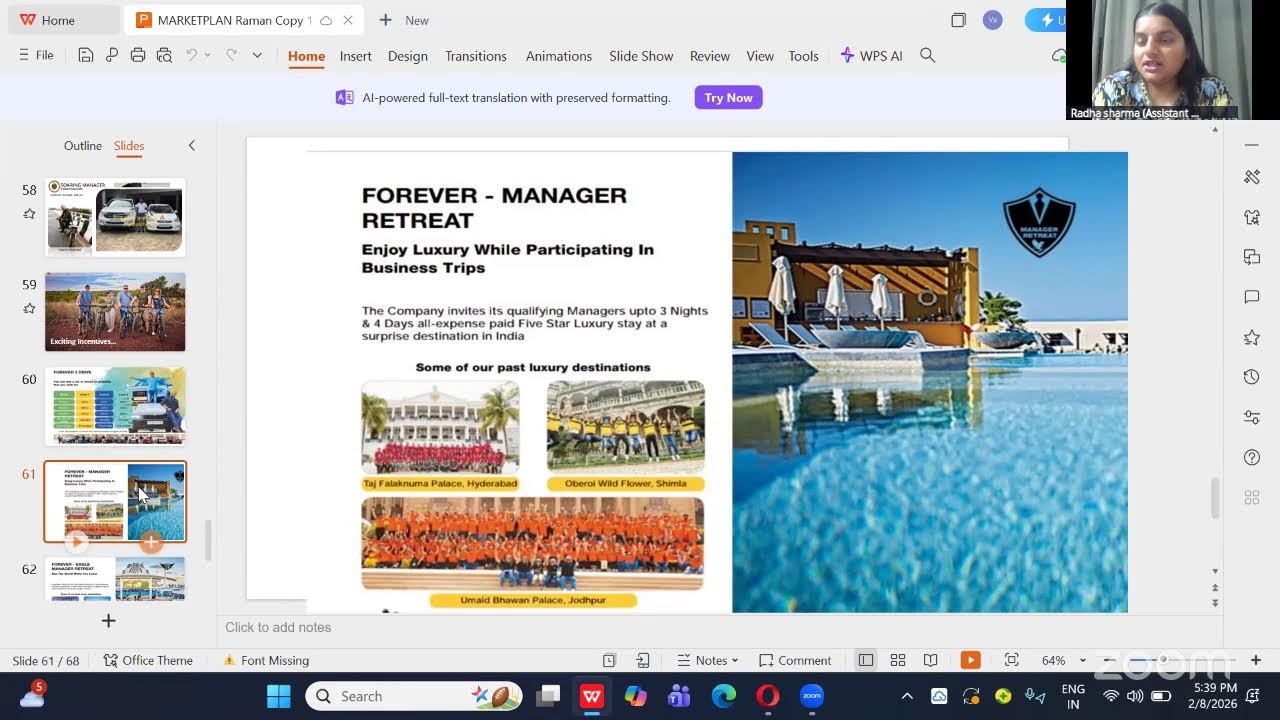Viewport: 1280px width, 720px height.
Task: Switch to the Outline tab
Action: pyautogui.click(x=83, y=146)
